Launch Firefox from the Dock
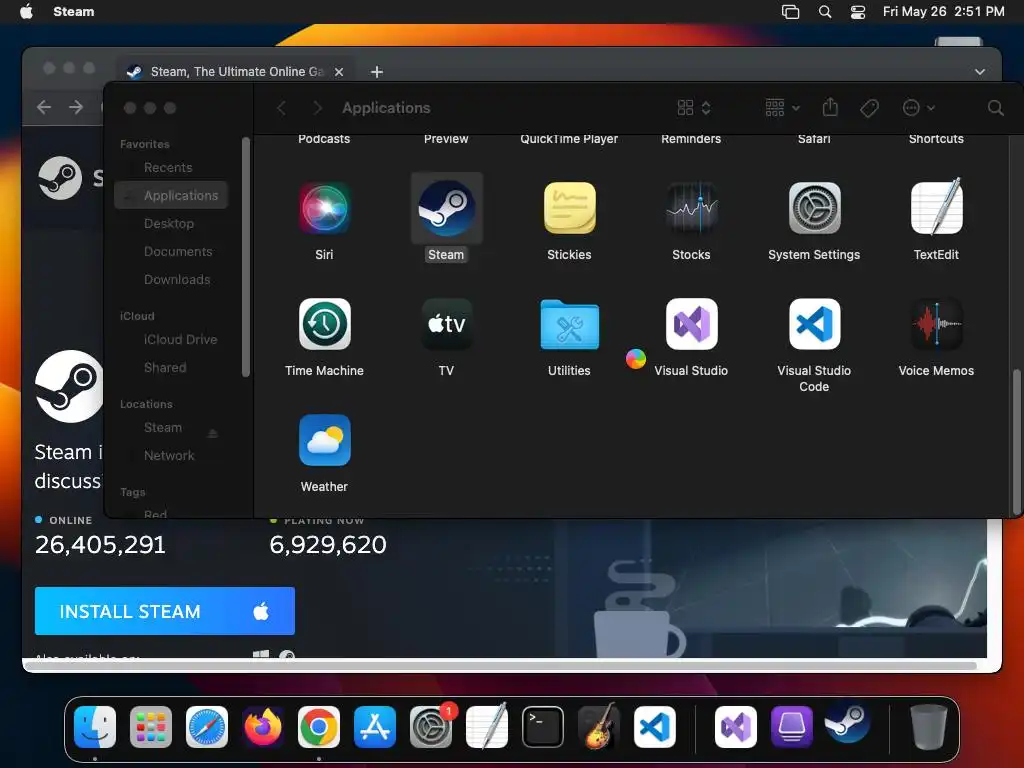 click(263, 726)
